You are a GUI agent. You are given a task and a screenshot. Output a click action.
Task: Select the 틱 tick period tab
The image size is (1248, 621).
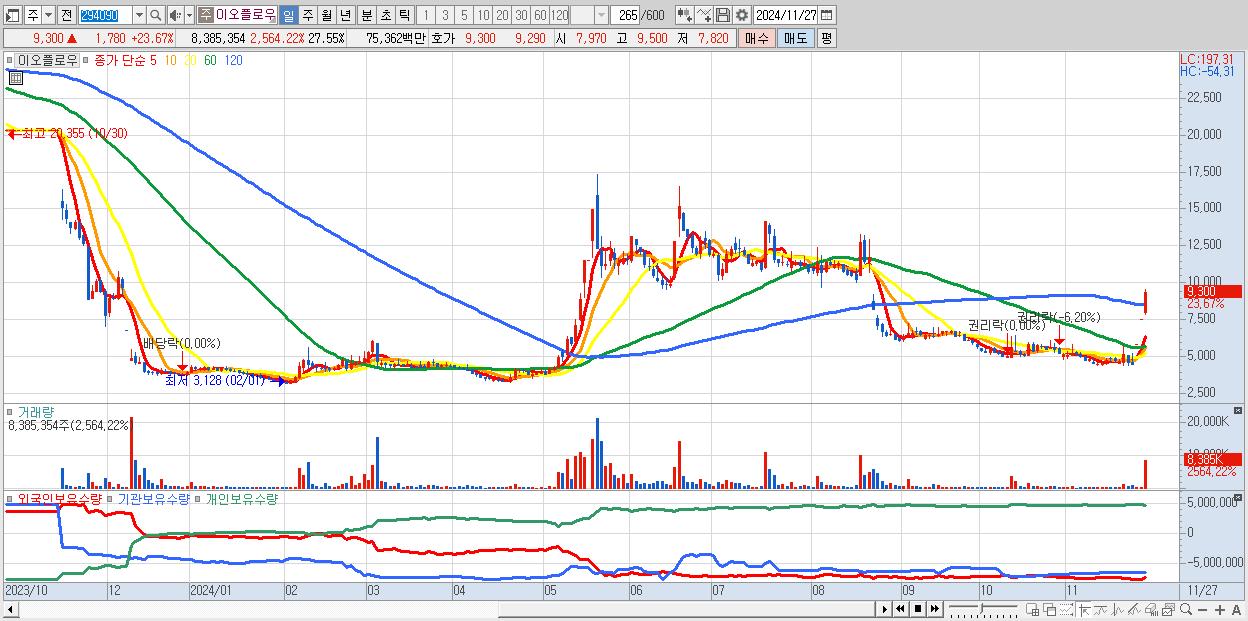(x=403, y=15)
